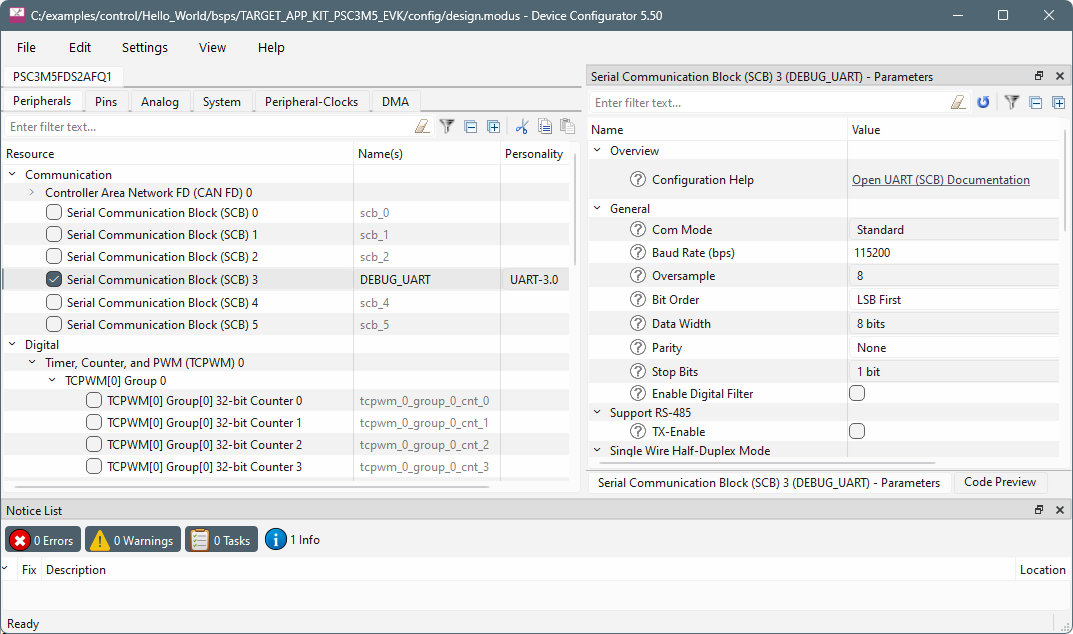Viewport: 1073px width, 634px height.
Task: Enable Serial Communication Block (SCB) 0 checkbox
Action: [54, 213]
